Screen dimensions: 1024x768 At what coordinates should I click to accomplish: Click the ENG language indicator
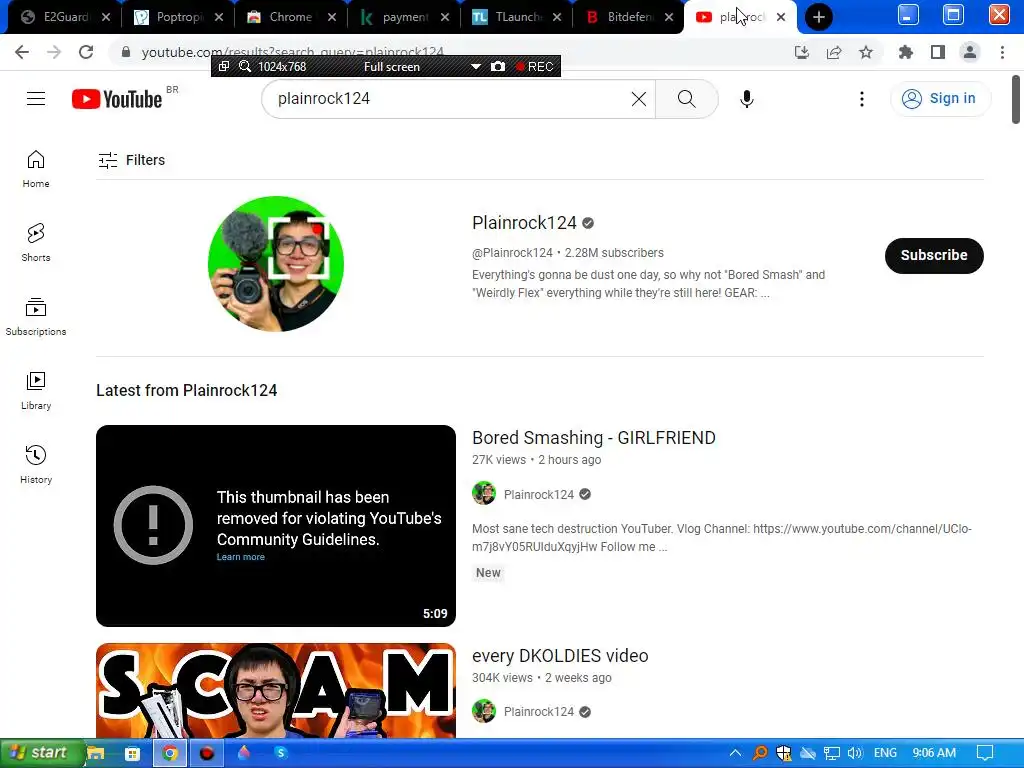(x=886, y=753)
